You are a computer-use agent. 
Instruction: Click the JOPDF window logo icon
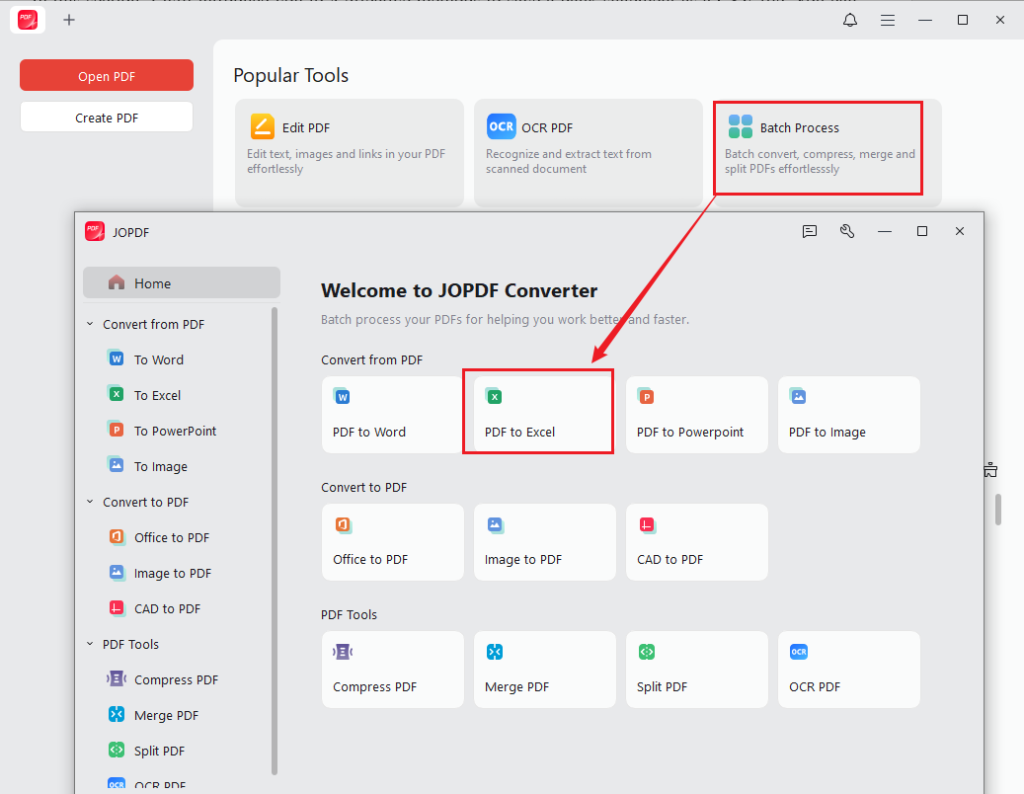click(x=95, y=231)
